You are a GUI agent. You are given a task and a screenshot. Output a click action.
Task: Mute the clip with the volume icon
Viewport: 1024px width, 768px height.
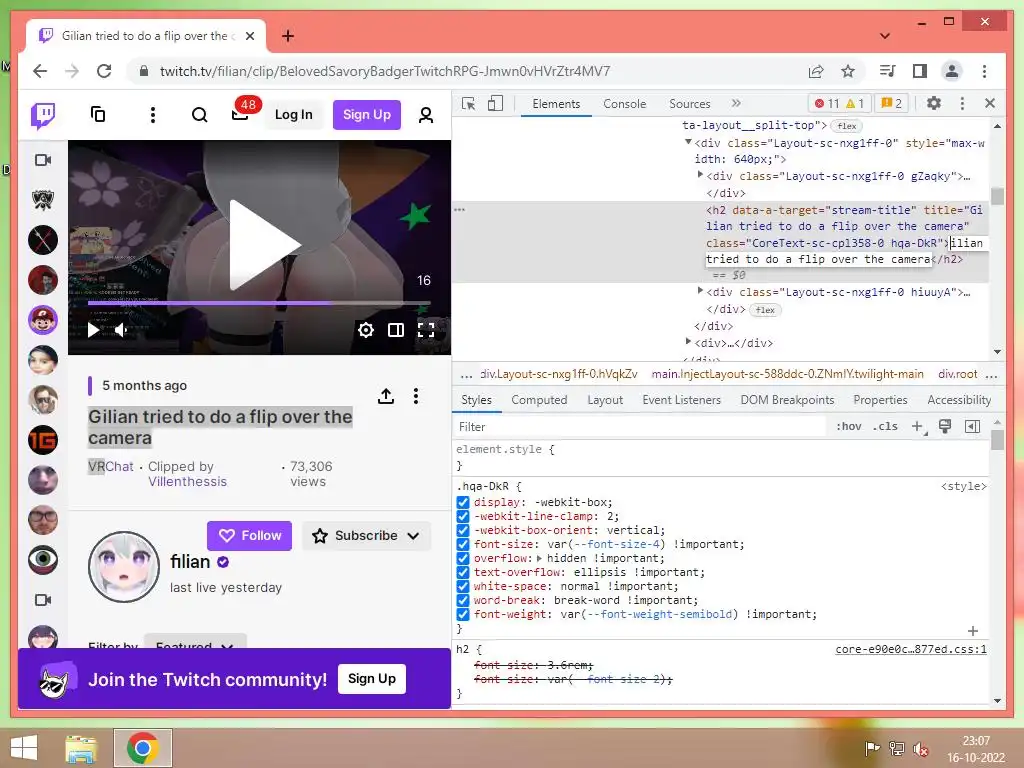coord(121,330)
